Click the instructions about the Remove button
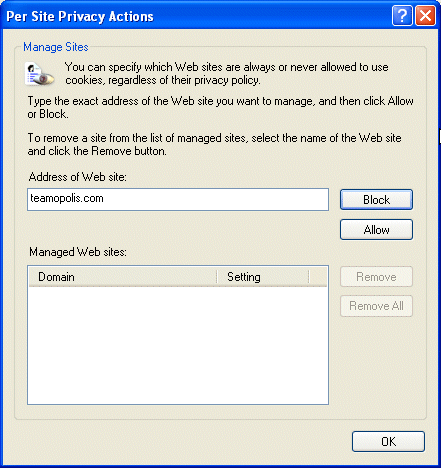 214,144
